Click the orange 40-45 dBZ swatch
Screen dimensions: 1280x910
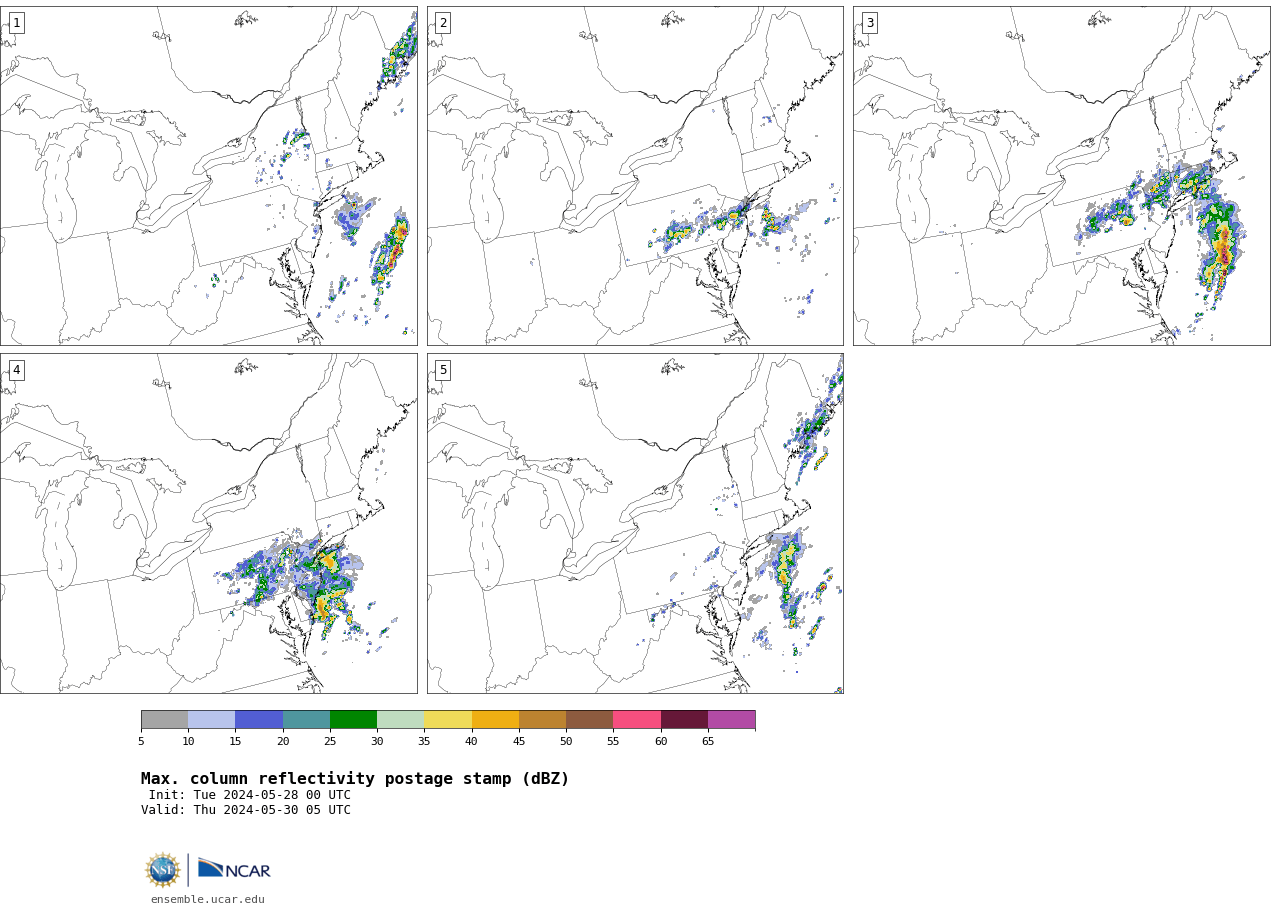pos(495,720)
